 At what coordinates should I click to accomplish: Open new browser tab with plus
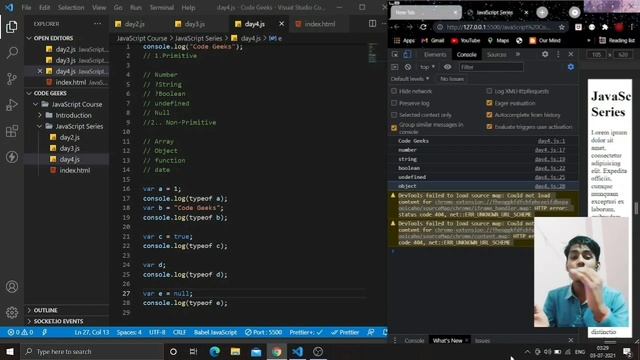(542, 13)
